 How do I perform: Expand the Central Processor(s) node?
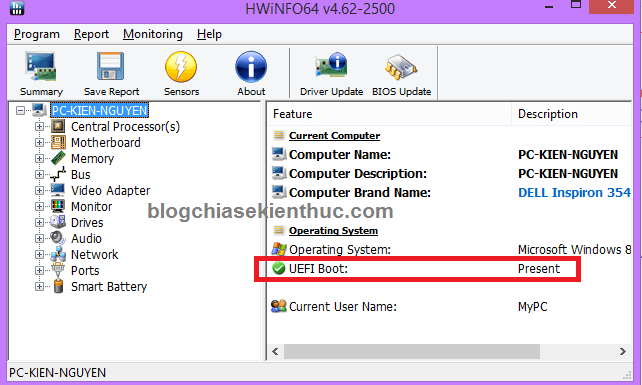tap(39, 127)
